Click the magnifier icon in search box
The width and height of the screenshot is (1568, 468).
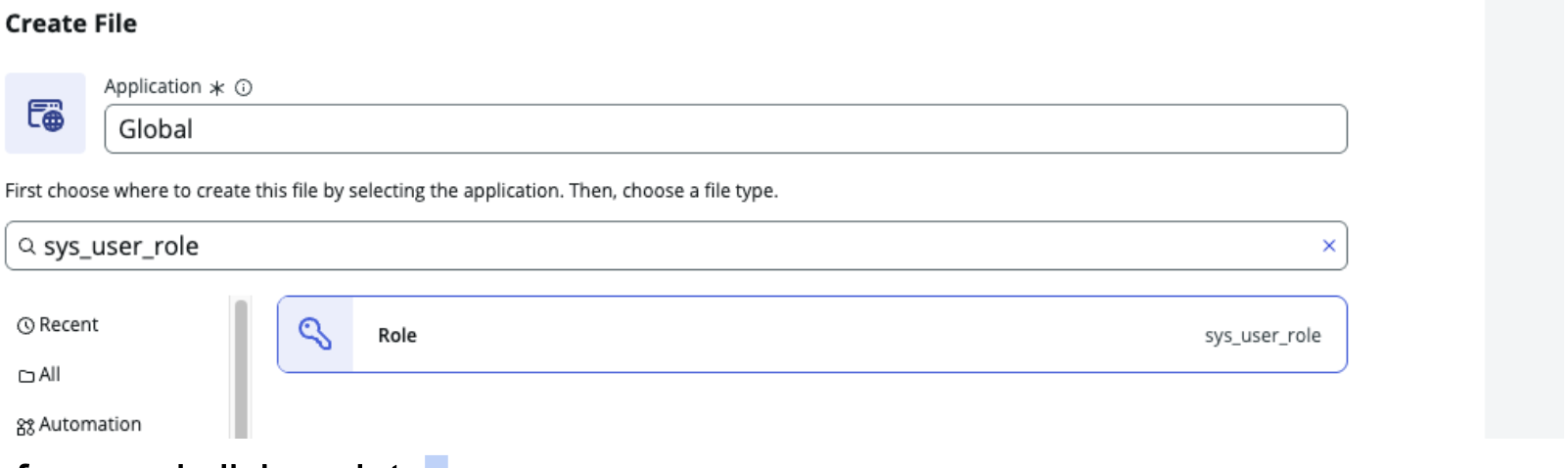click(x=27, y=246)
